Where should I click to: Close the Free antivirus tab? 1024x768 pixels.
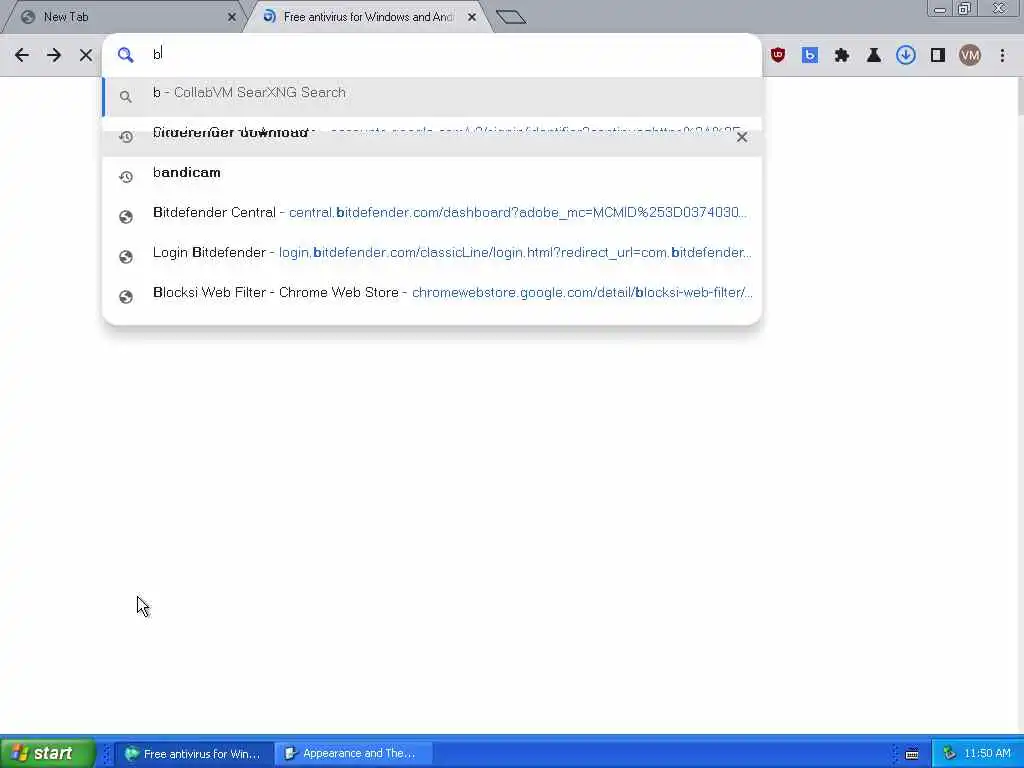tap(472, 17)
